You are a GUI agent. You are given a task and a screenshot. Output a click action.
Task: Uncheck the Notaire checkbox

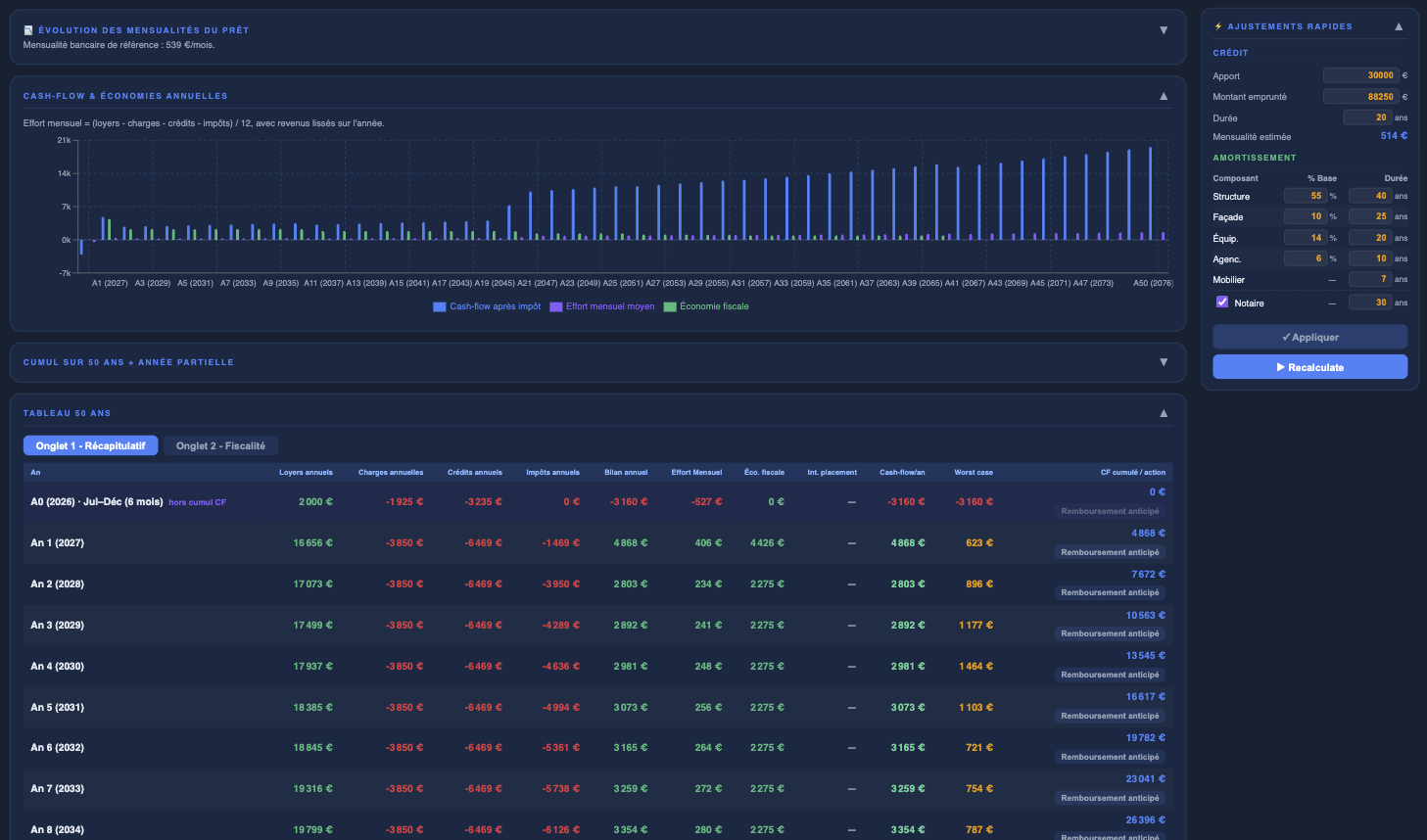tap(1221, 303)
